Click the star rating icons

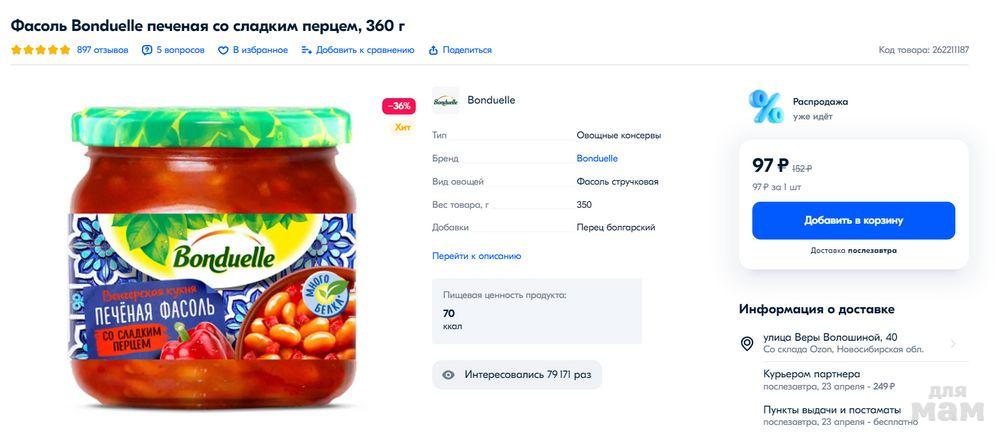41,50
